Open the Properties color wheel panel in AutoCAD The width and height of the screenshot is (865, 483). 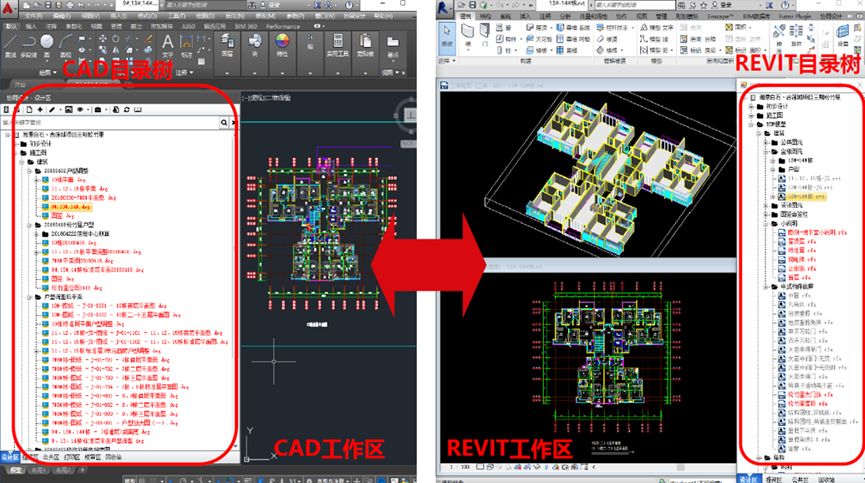click(x=282, y=45)
